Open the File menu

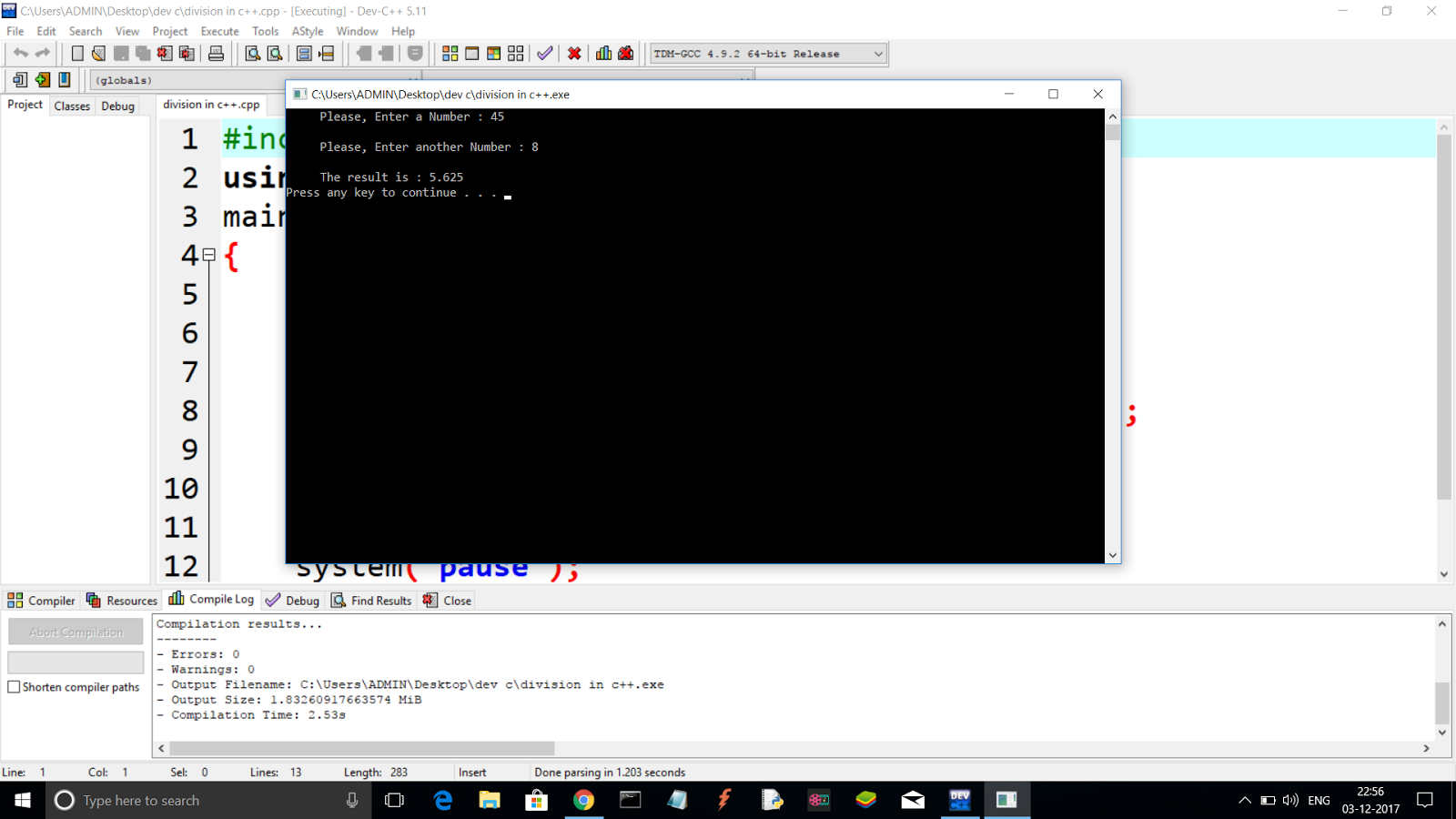coord(15,31)
